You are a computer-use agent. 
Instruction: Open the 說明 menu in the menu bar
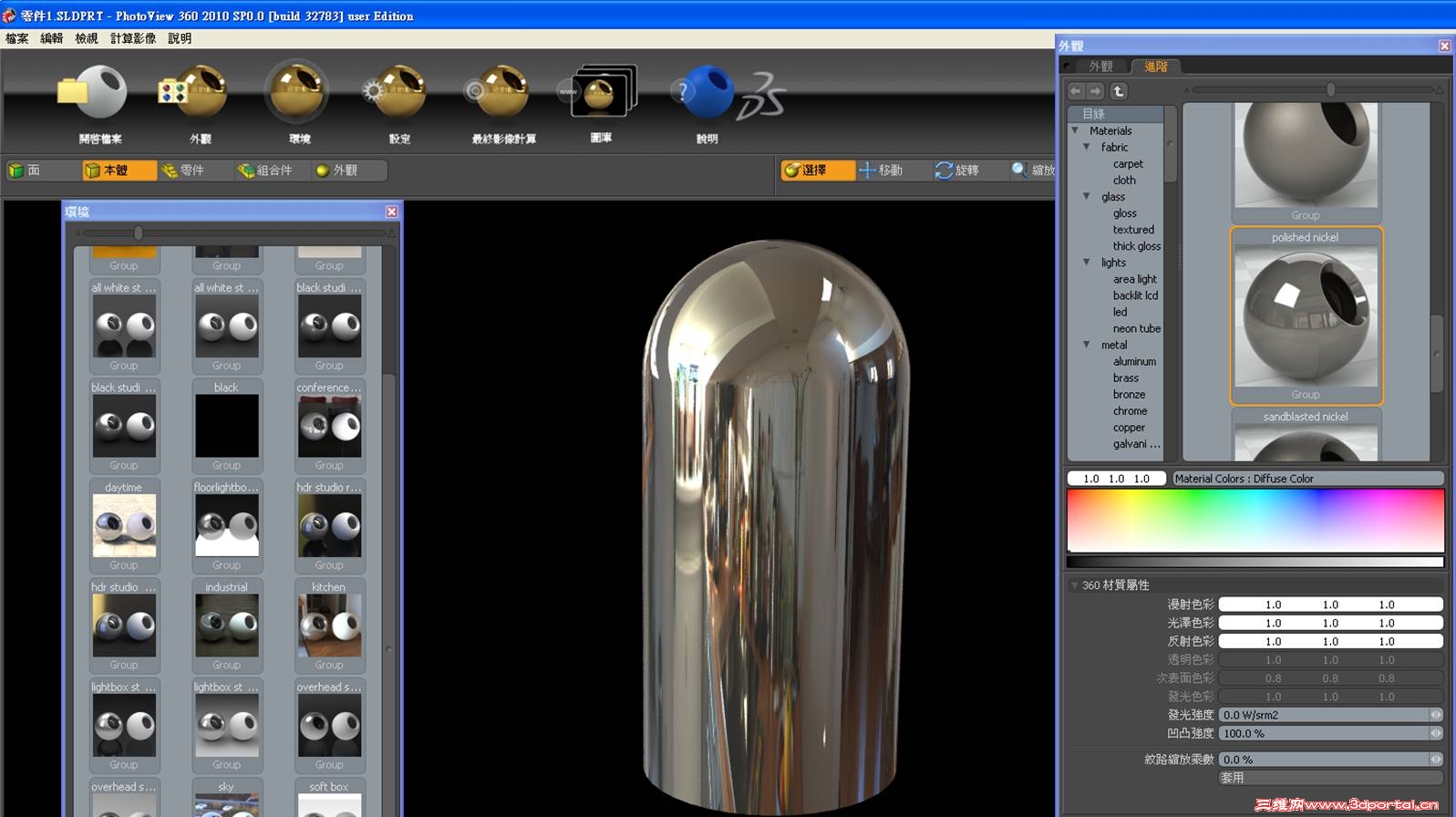pyautogui.click(x=180, y=38)
